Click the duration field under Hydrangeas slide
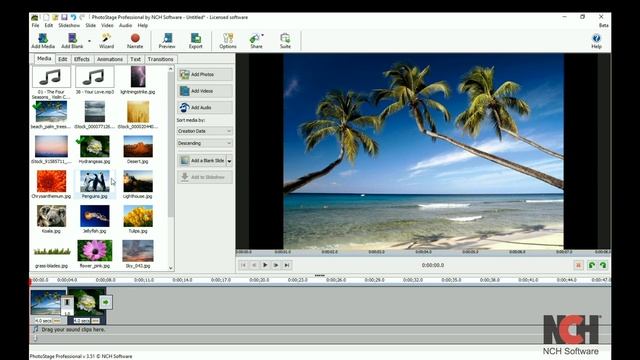 (x=82, y=321)
